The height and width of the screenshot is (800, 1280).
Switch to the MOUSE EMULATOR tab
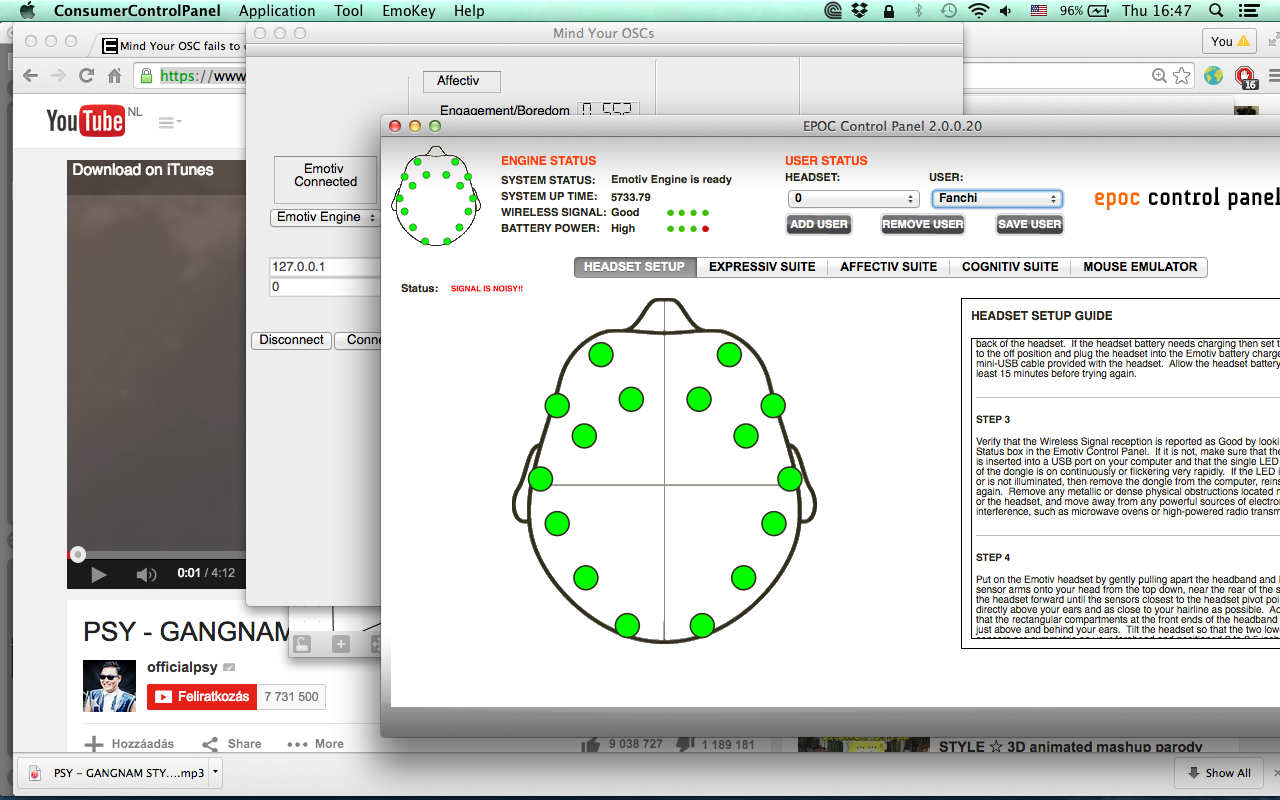pyautogui.click(x=1140, y=267)
